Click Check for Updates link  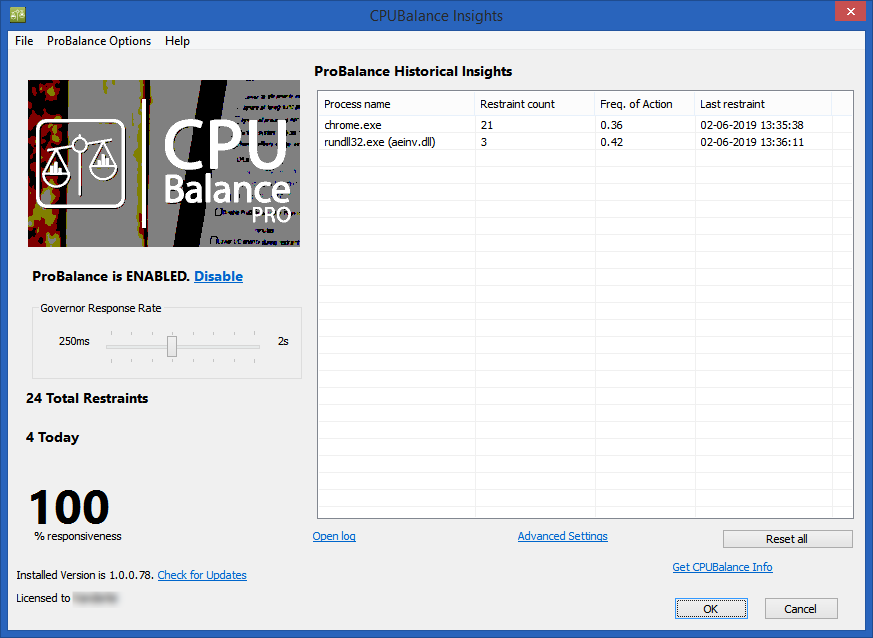202,575
